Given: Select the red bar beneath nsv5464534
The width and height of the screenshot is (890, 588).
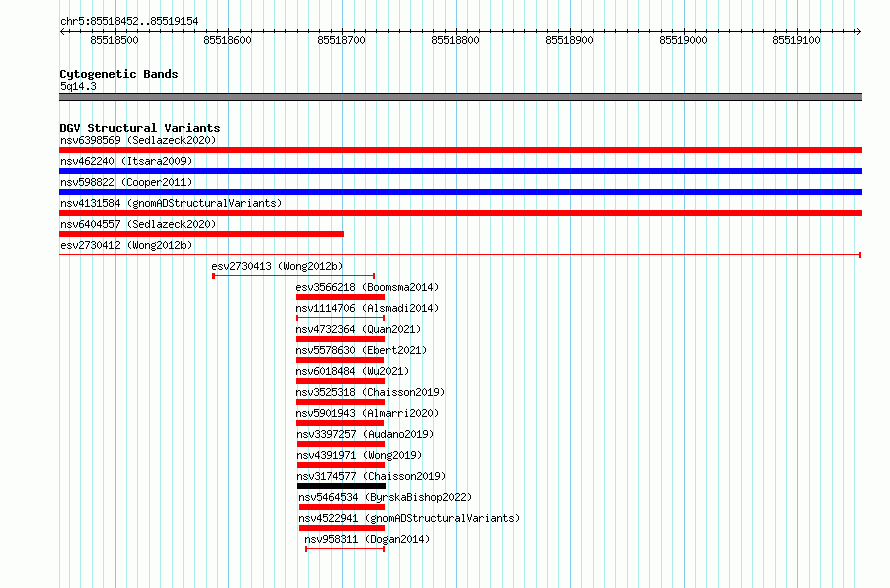Looking at the screenshot, I should coord(342,507).
